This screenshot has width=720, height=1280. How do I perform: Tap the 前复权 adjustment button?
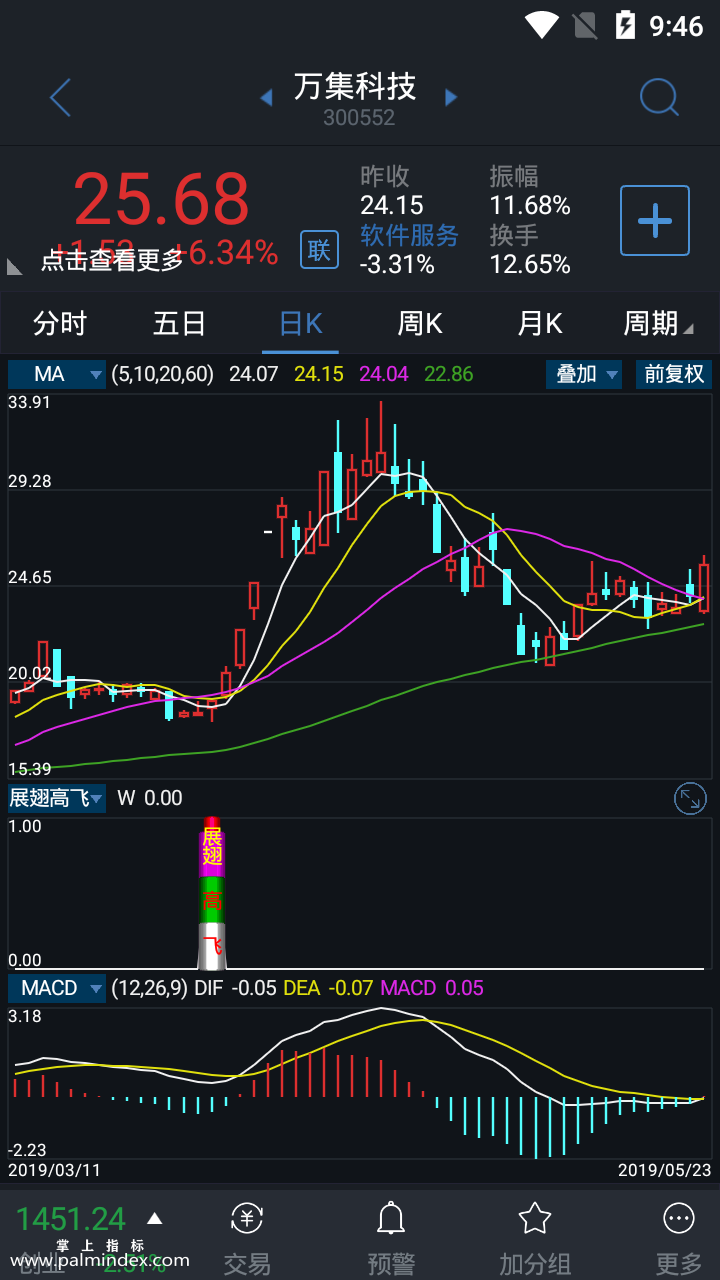click(674, 374)
